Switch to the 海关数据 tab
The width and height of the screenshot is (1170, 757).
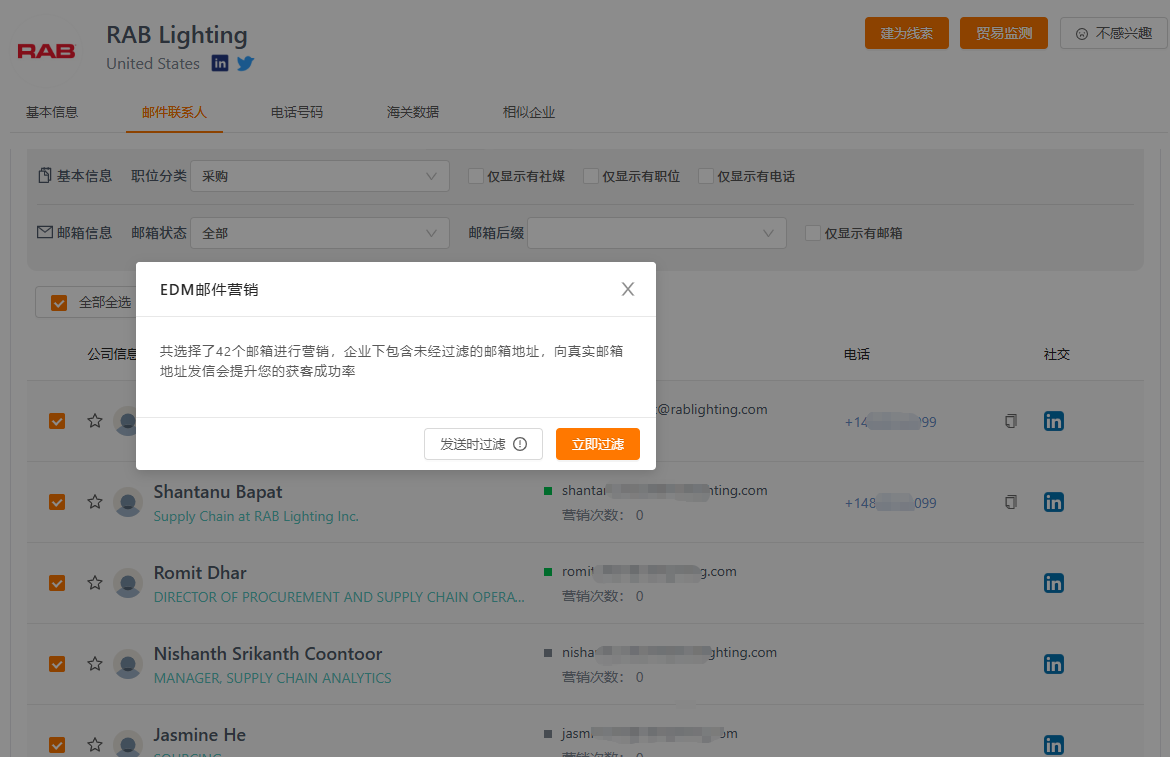(413, 112)
